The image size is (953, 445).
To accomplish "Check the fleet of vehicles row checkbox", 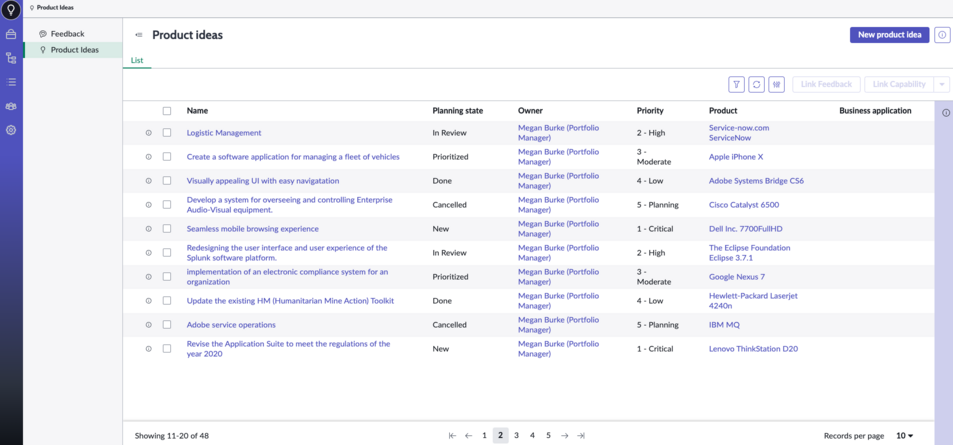I will [x=167, y=157].
